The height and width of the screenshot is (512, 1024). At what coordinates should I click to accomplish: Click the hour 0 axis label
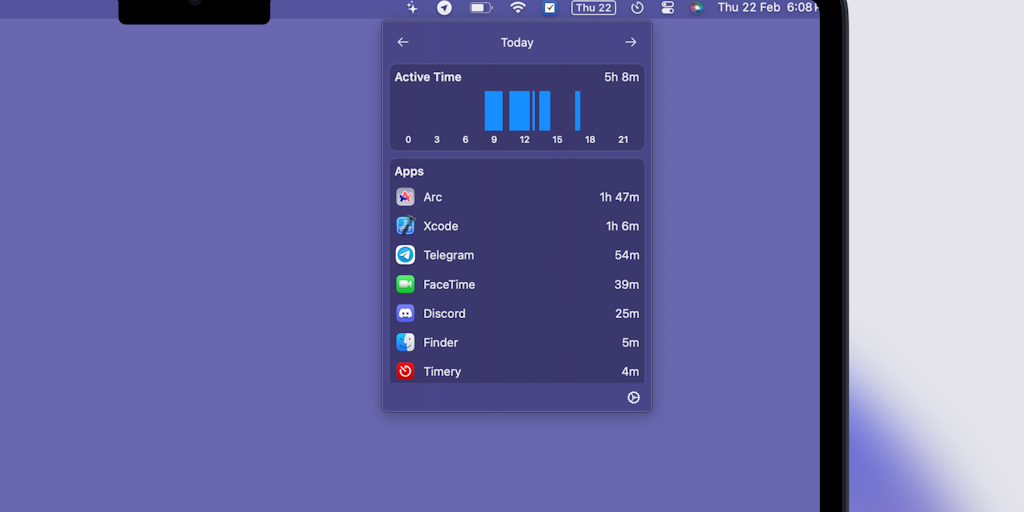click(x=408, y=140)
